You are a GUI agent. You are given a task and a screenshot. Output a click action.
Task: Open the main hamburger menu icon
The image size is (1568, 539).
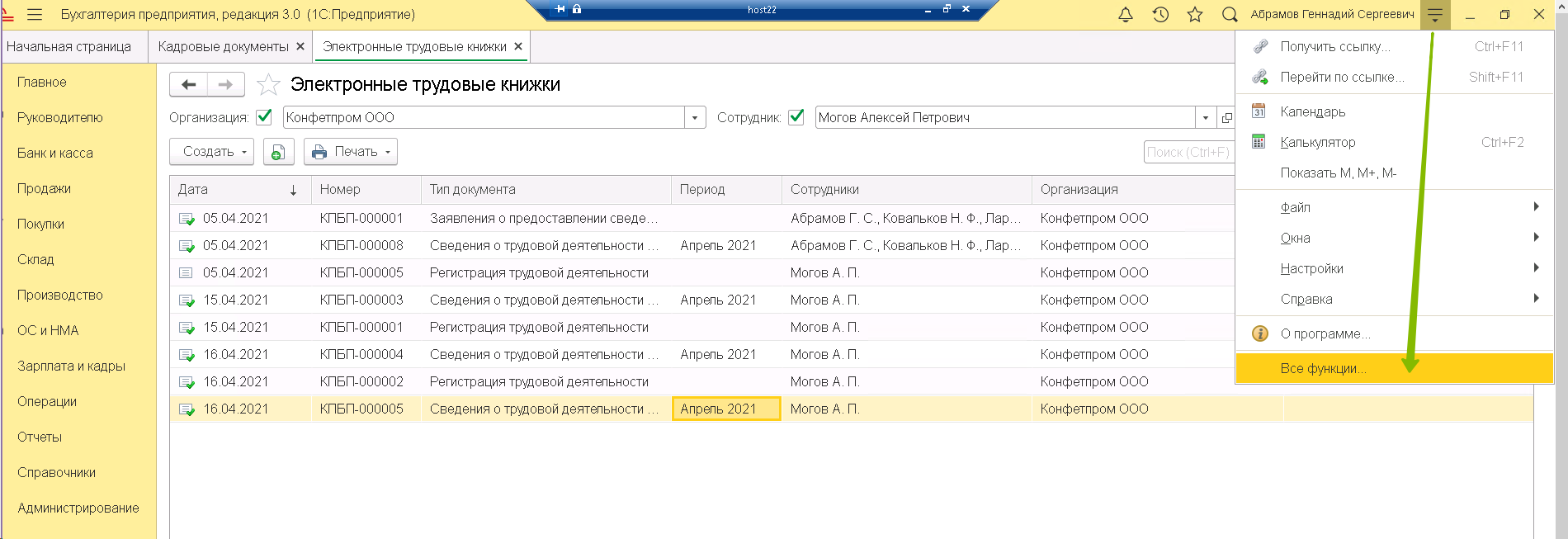click(35, 15)
